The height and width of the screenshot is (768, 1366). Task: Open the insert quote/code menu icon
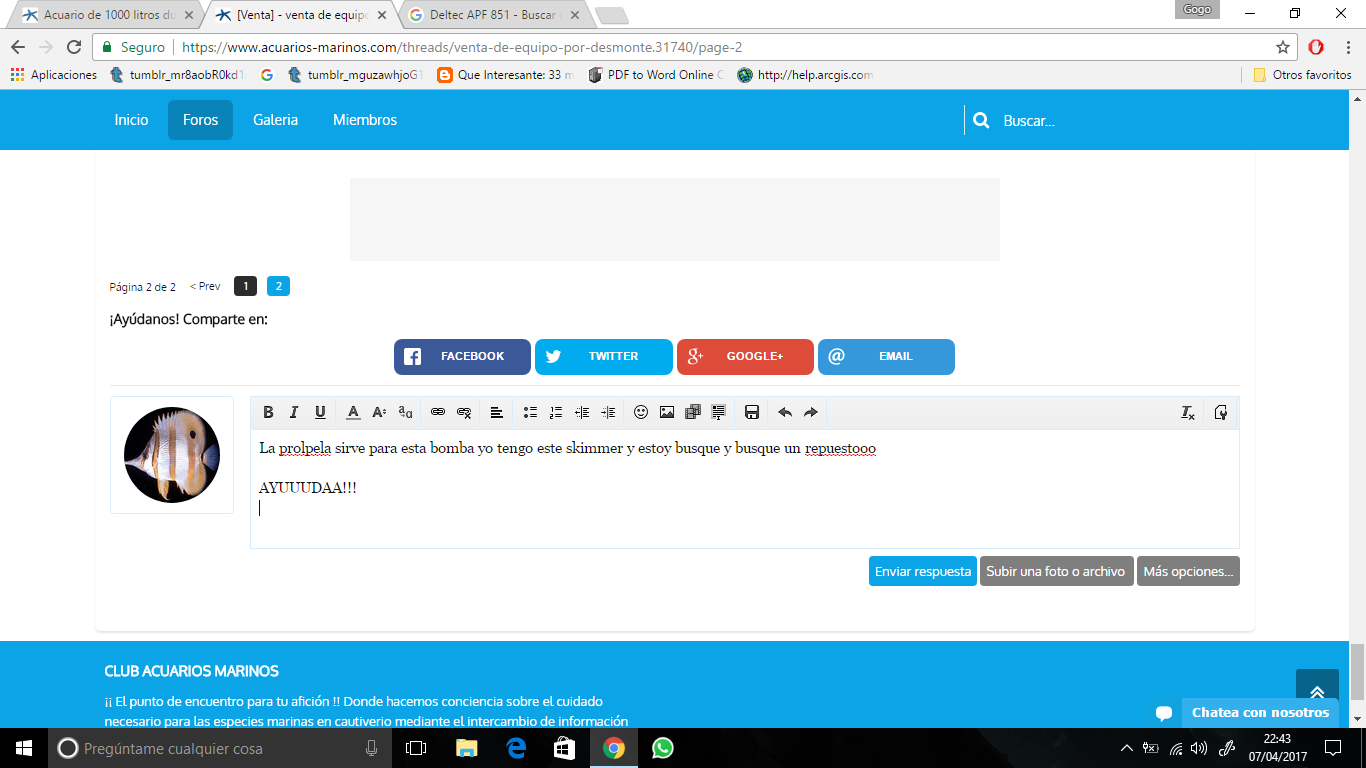[x=719, y=412]
